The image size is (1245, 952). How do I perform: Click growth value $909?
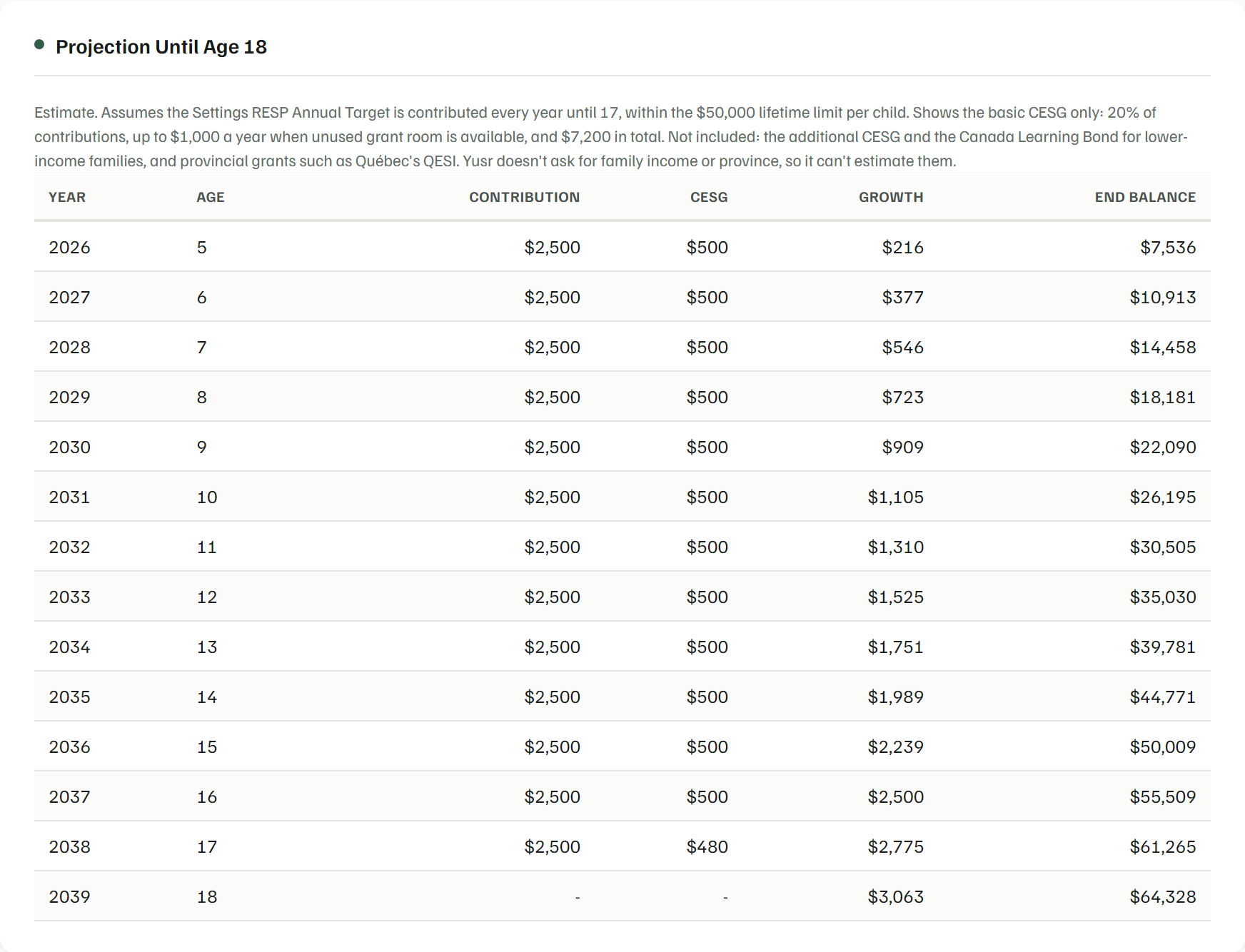point(902,447)
